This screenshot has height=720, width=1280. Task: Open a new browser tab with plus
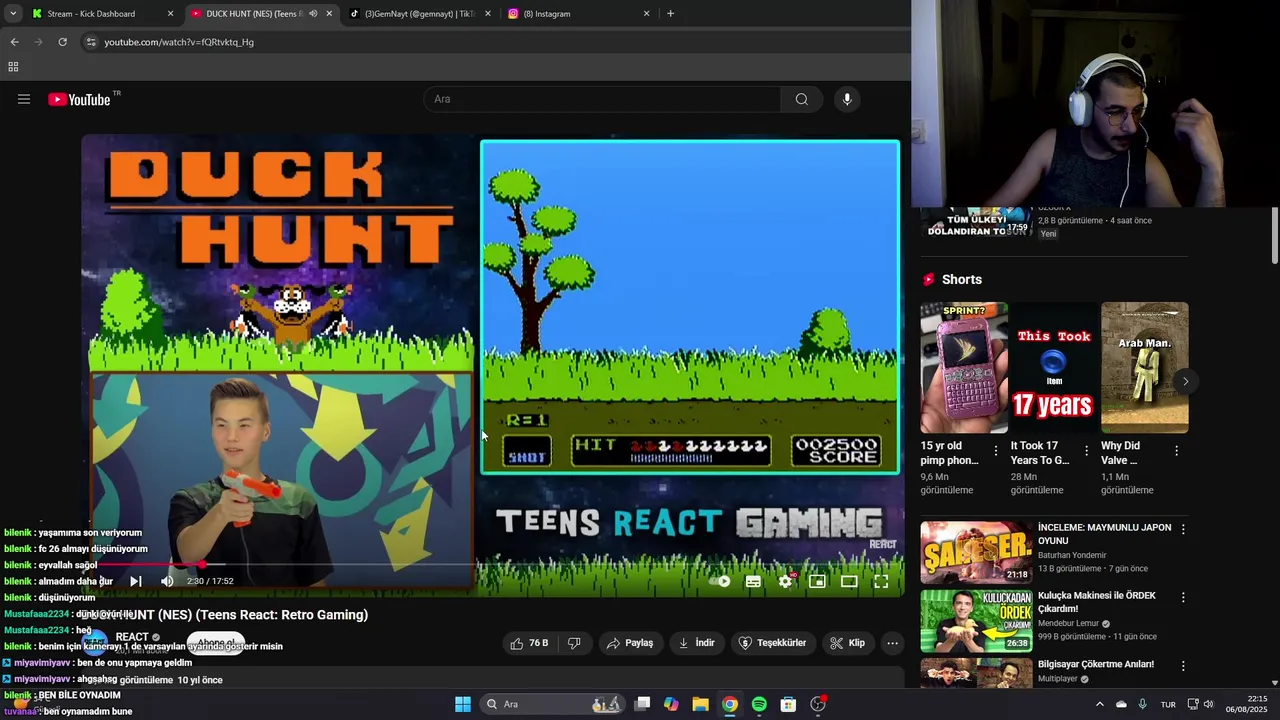pos(670,14)
